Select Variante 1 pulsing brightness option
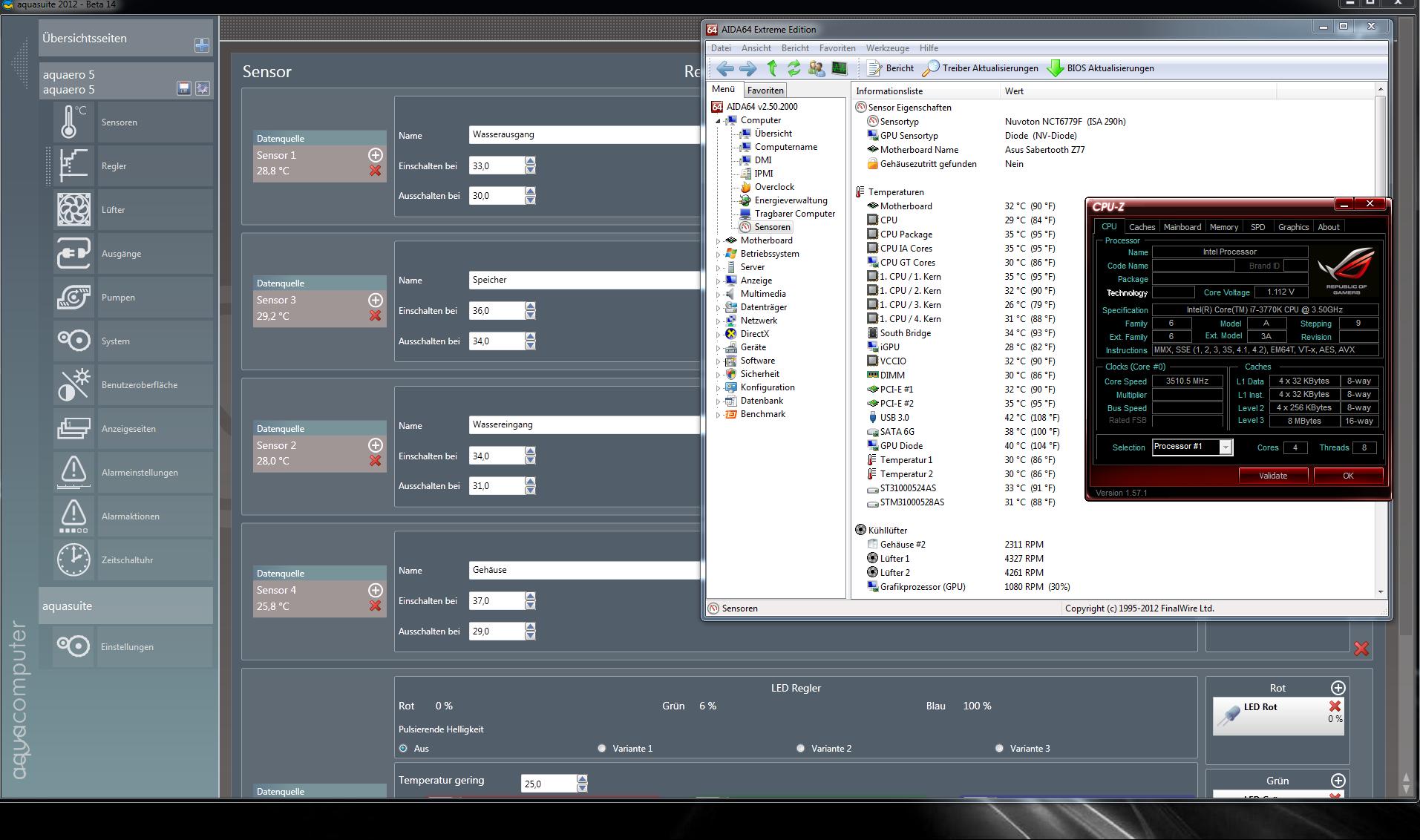Screen dimensions: 1420x840 point(601,749)
